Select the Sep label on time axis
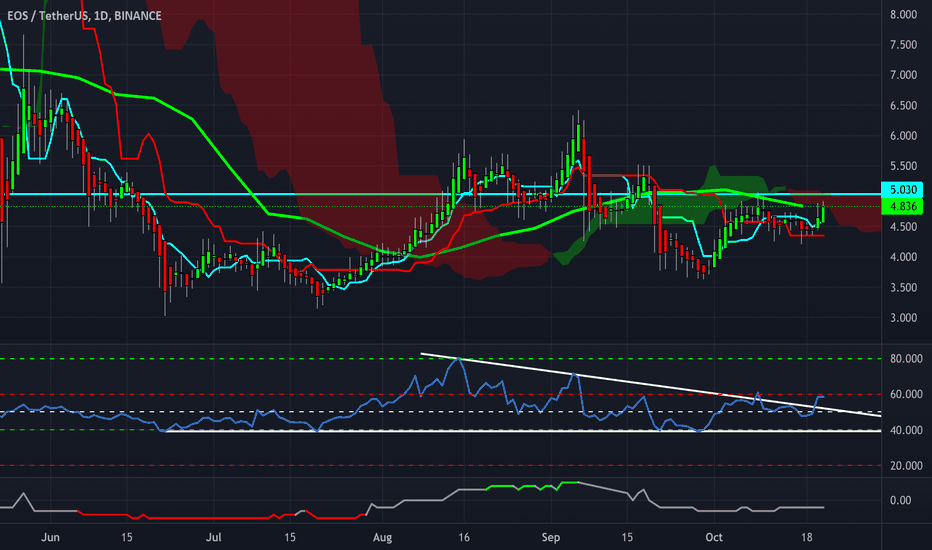 coord(551,538)
